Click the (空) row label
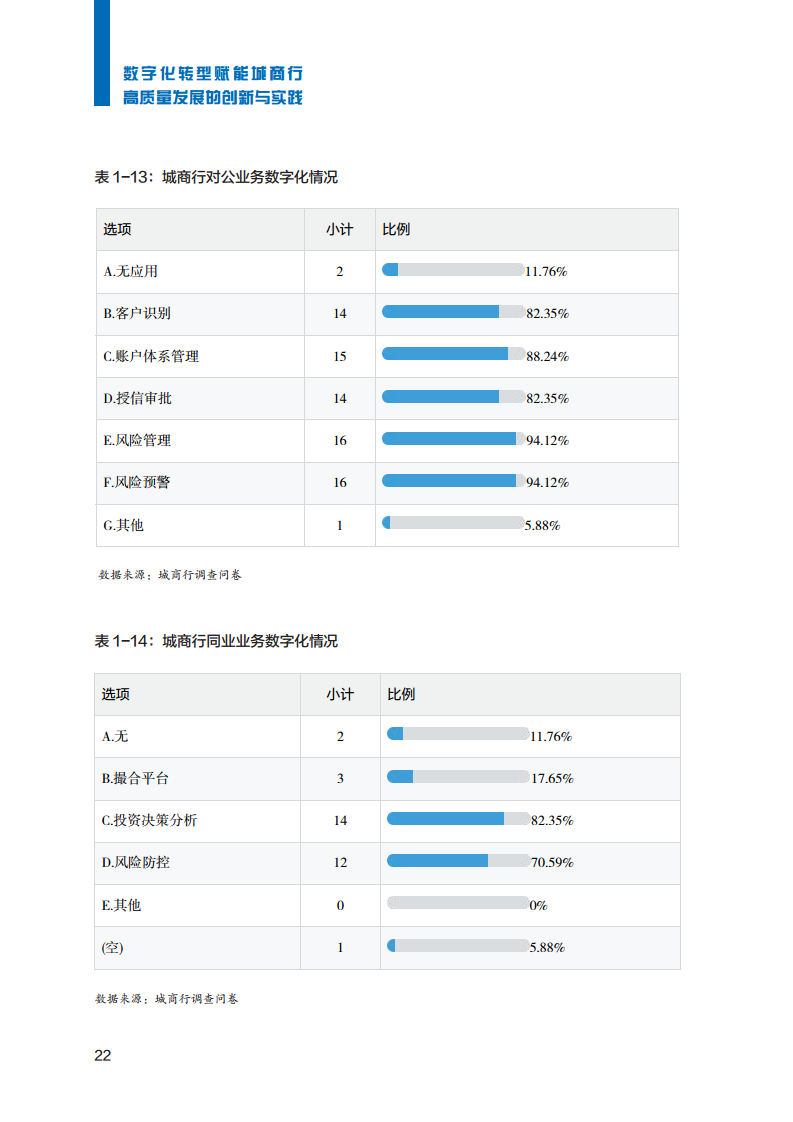The image size is (793, 1122). coord(112,947)
